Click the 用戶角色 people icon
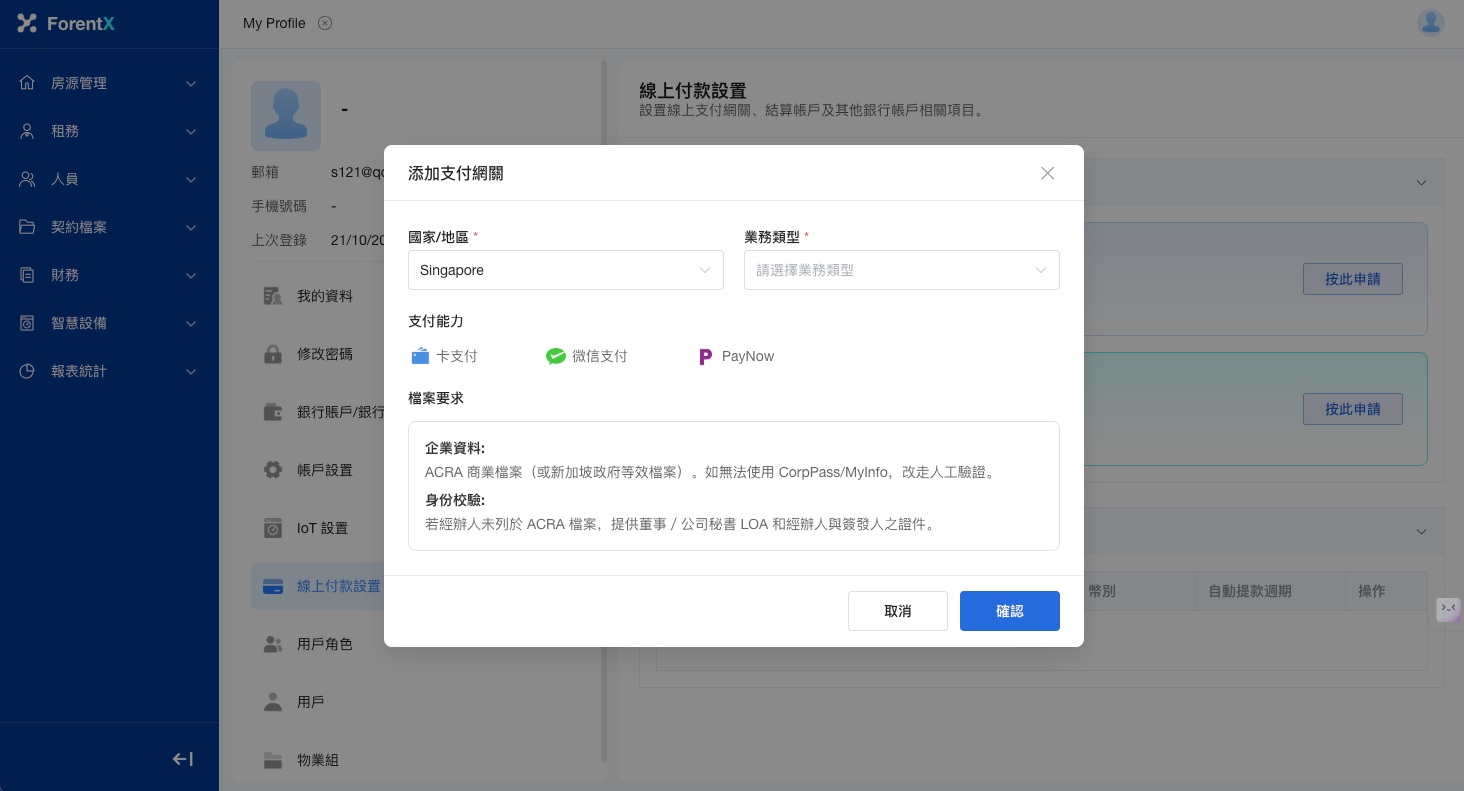The image size is (1464, 791). (272, 644)
